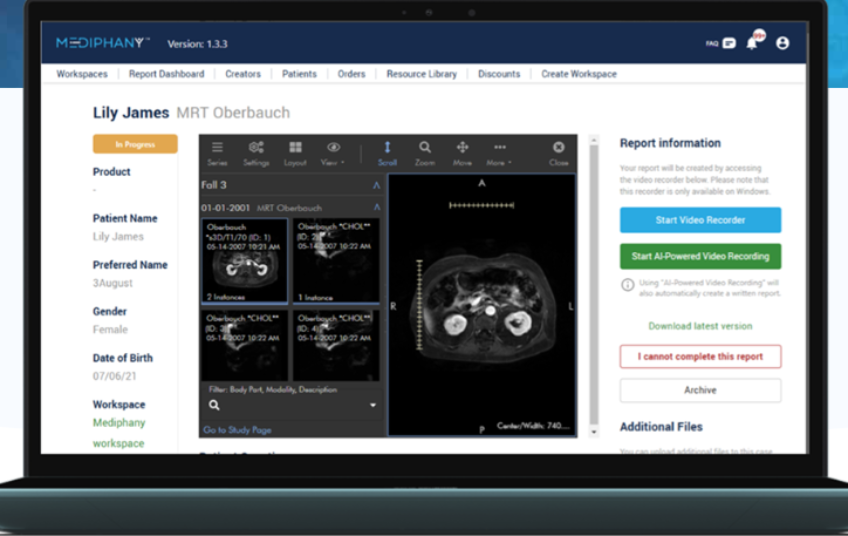This screenshot has width=848, height=536.
Task: Open the Report Dashboard menu item
Action: click(x=166, y=74)
